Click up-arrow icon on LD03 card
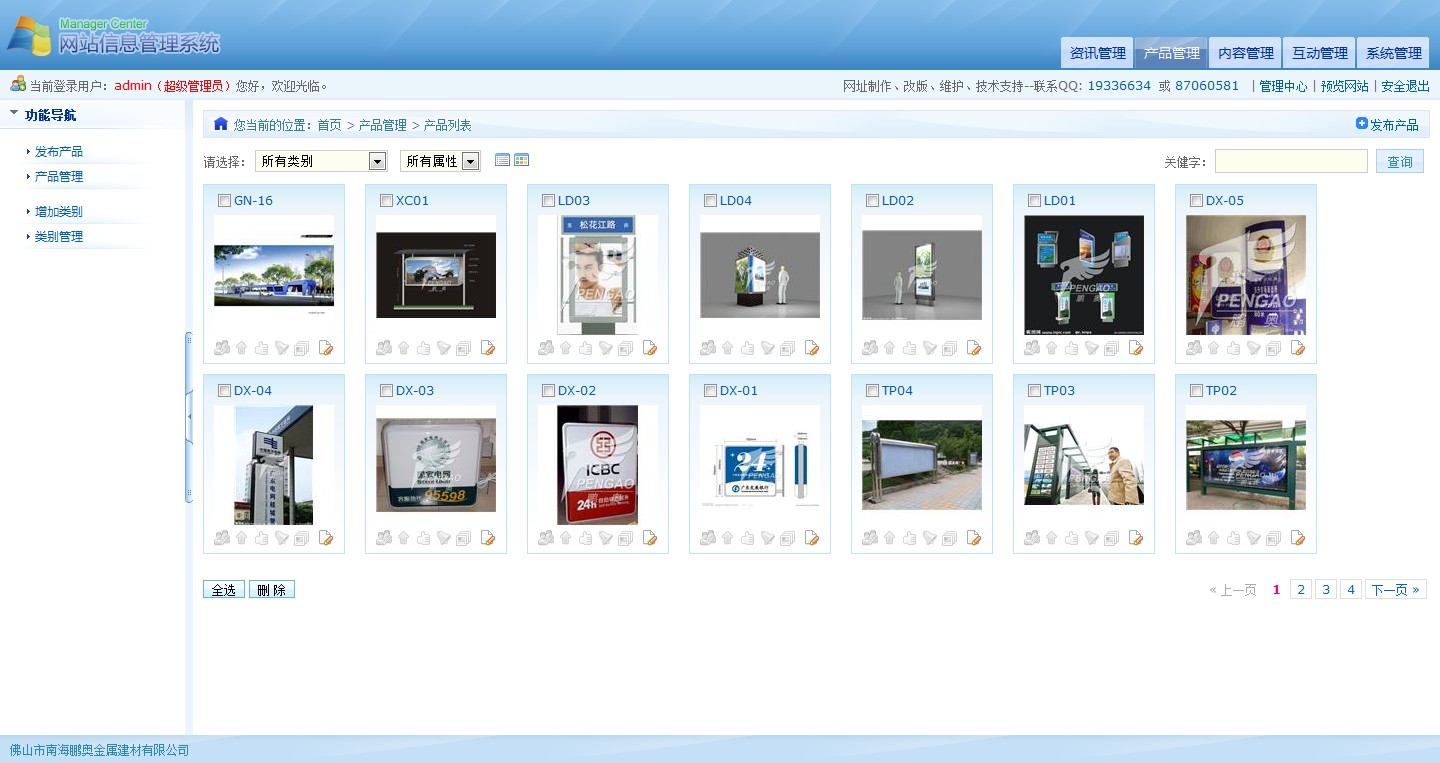Screen dimensions: 1440x763 566,348
